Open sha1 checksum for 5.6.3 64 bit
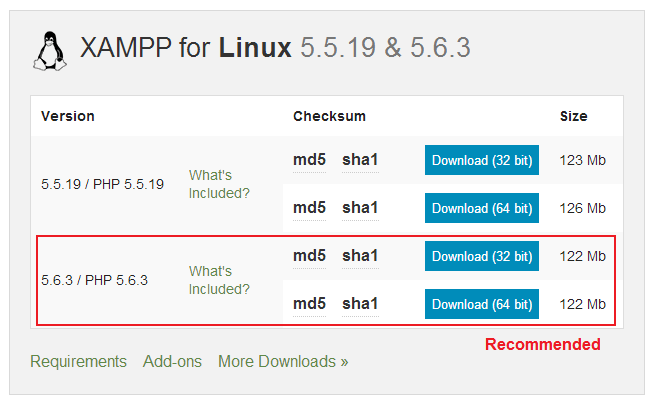Image resolution: width=653 pixels, height=407 pixels. pyautogui.click(x=360, y=304)
